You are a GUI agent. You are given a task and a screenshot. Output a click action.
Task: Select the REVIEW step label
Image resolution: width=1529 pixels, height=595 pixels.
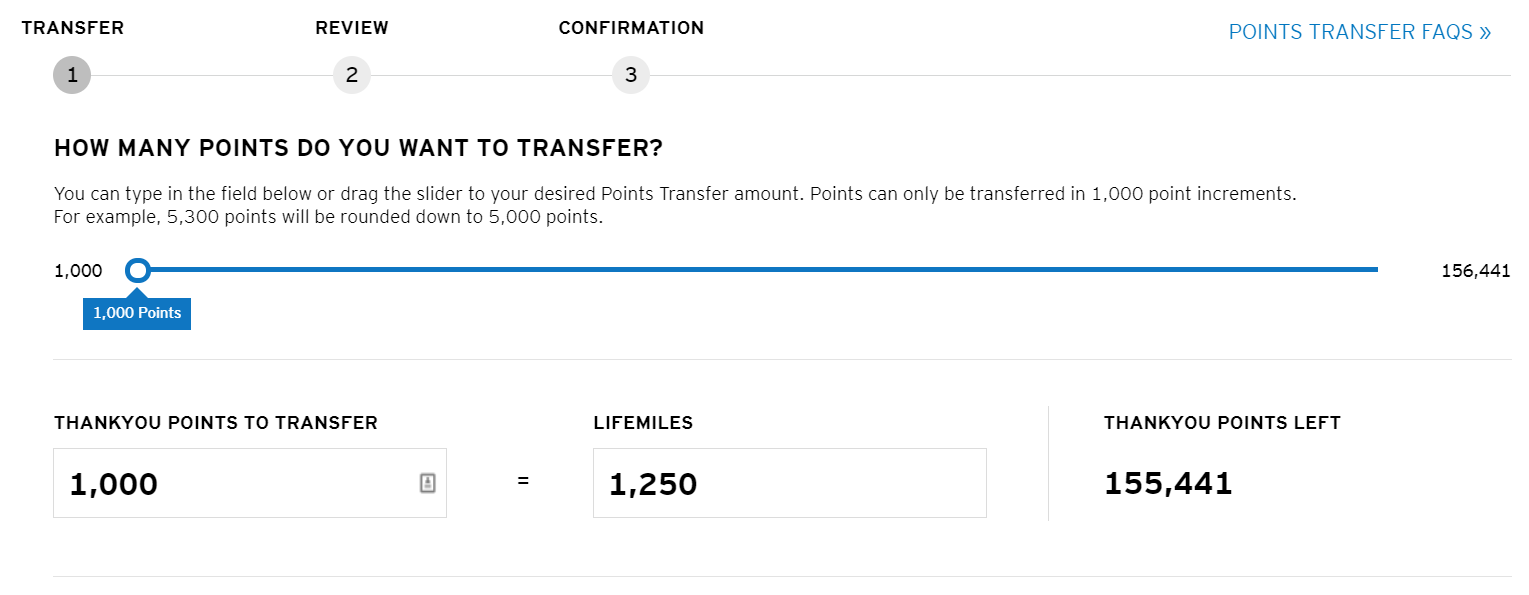point(352,28)
